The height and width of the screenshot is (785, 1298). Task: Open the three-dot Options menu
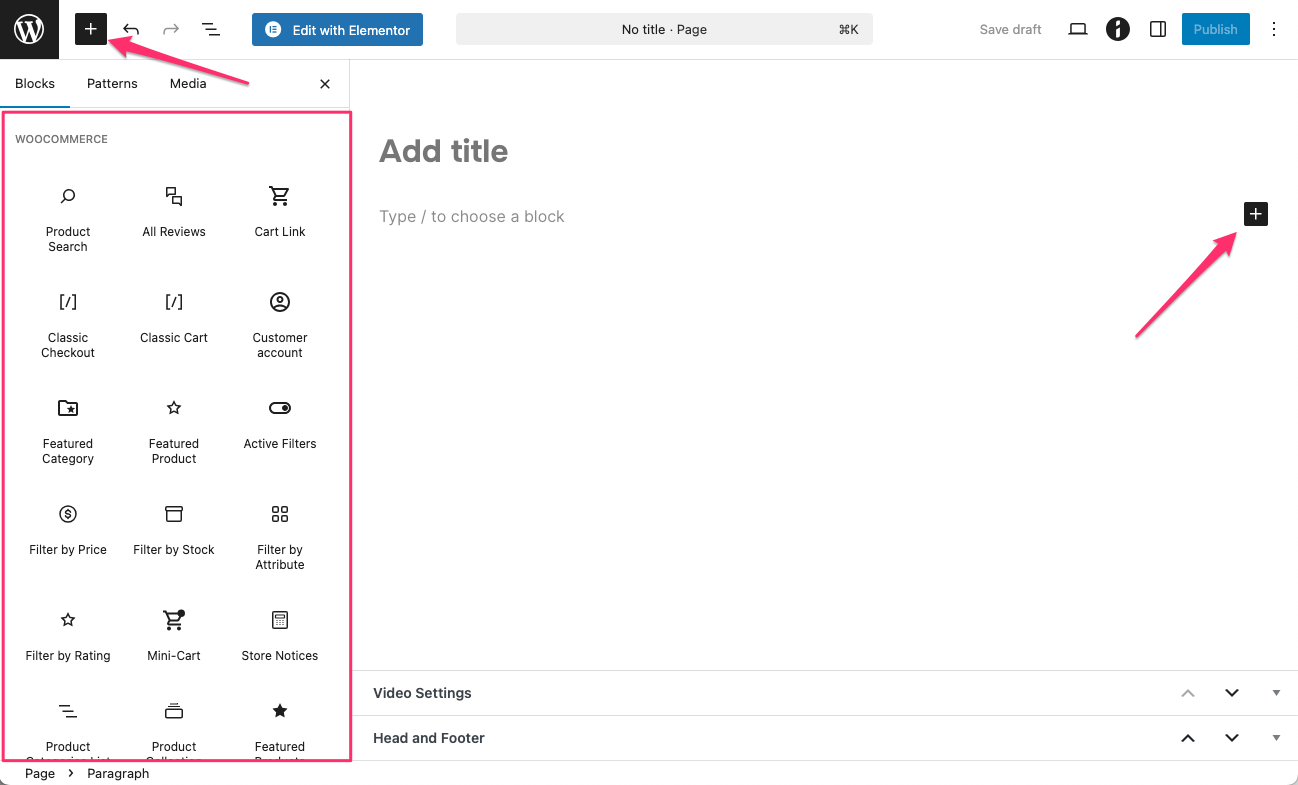tap(1273, 29)
